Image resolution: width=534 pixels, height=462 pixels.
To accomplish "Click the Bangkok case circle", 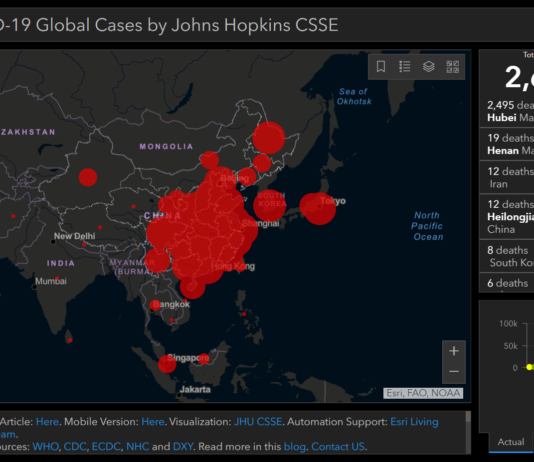I will pyautogui.click(x=155, y=305).
